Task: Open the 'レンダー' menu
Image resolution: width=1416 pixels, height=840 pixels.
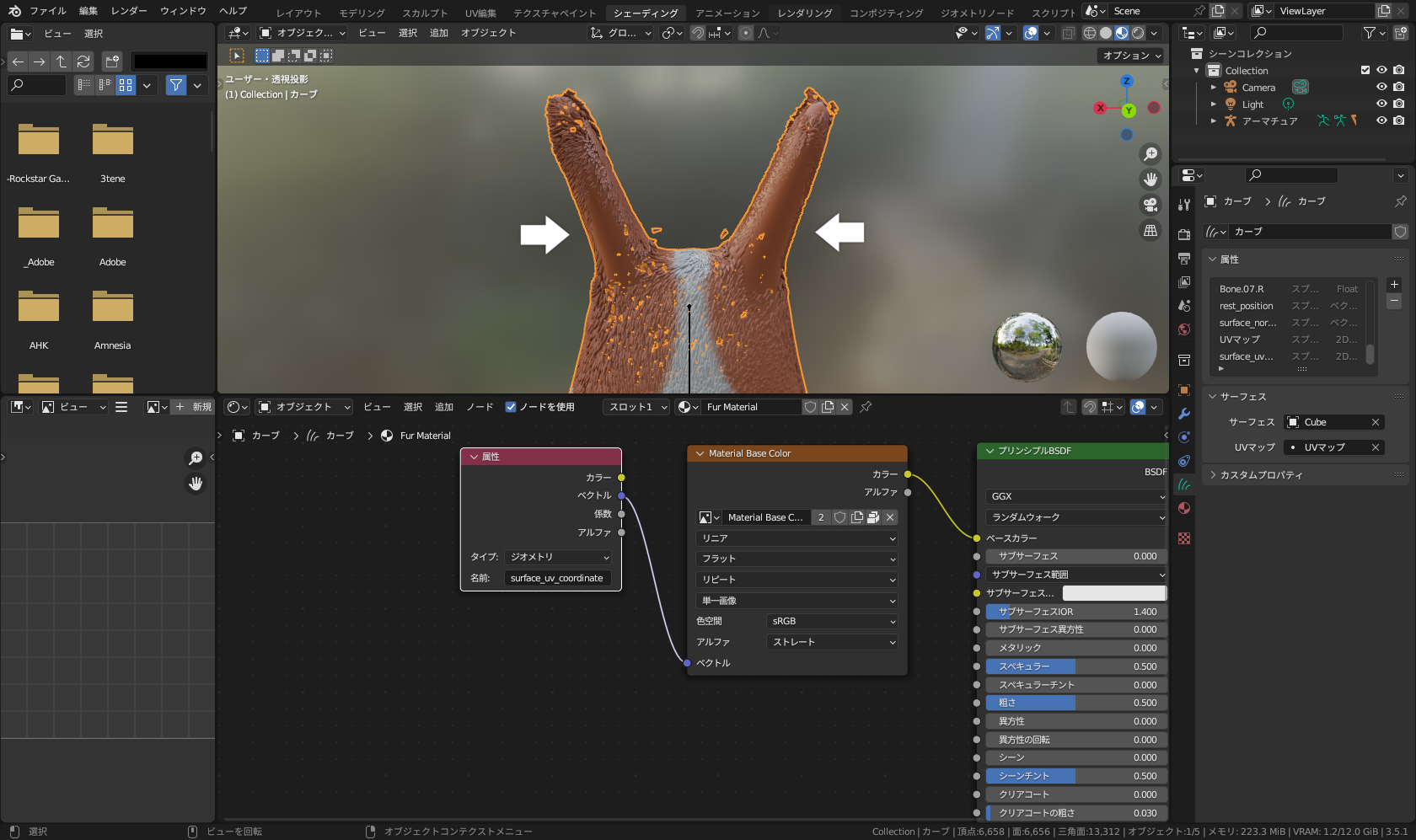Action: pos(129,11)
